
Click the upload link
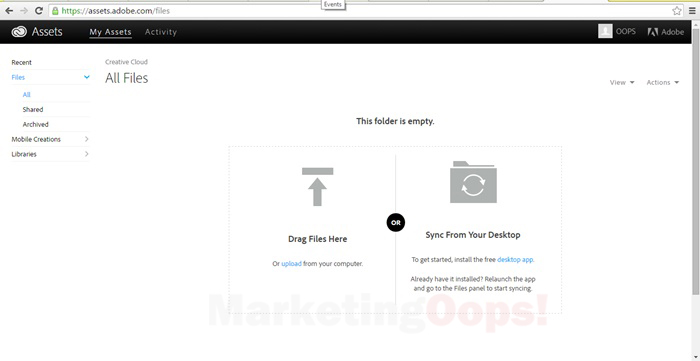292,264
